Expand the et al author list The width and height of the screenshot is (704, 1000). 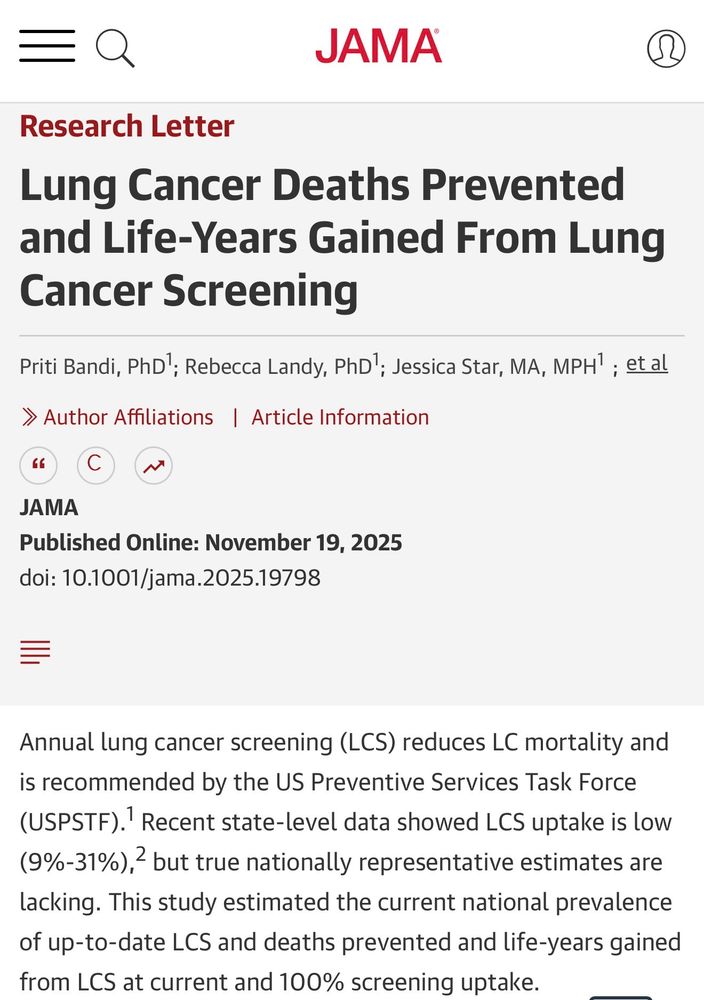tap(646, 364)
